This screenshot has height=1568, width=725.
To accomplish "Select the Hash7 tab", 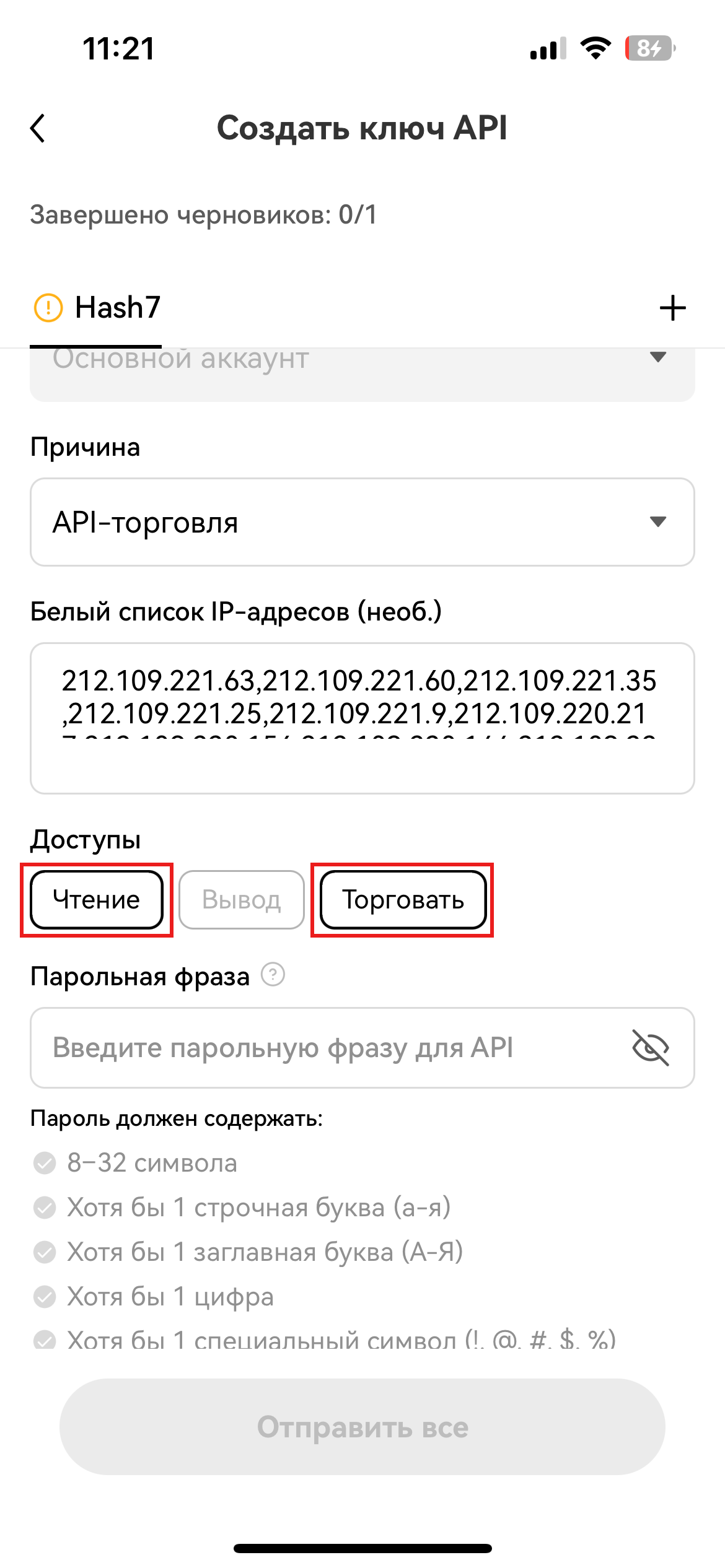I will (x=117, y=308).
